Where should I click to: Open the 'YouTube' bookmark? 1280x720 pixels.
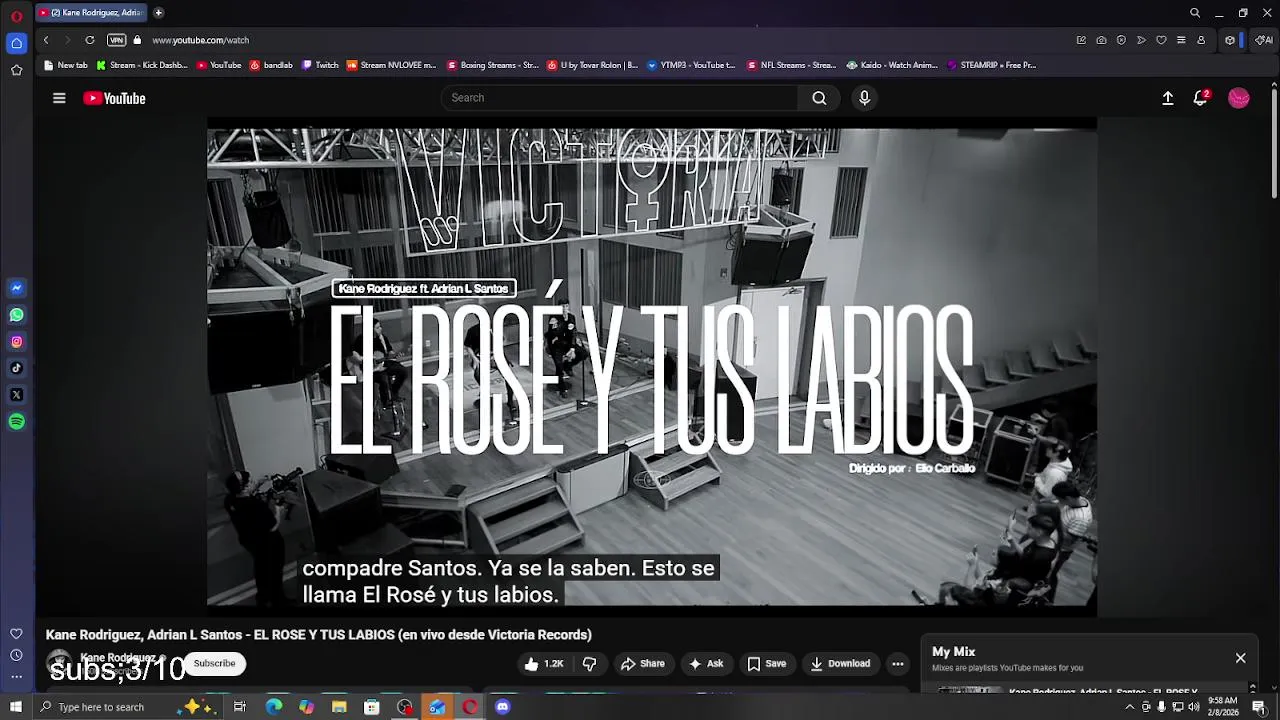point(219,65)
